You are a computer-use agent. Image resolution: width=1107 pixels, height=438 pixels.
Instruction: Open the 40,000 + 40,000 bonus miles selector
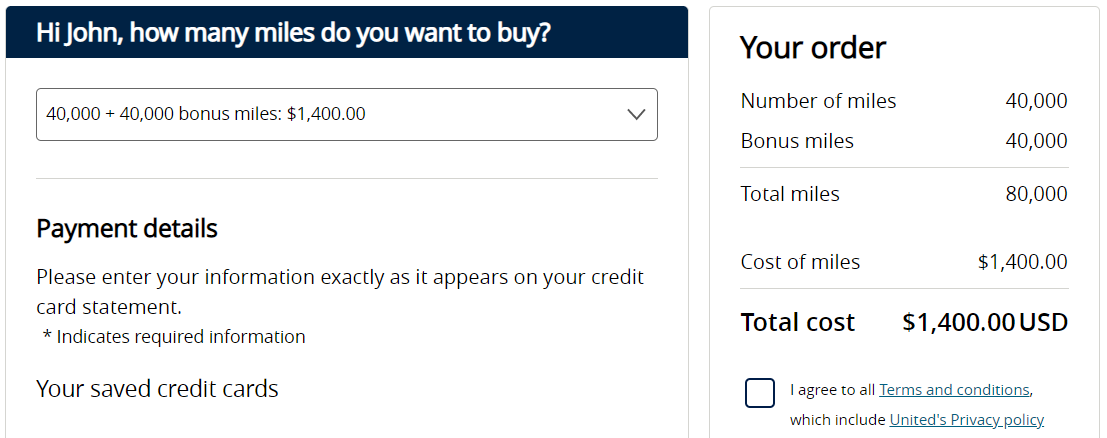click(x=347, y=114)
